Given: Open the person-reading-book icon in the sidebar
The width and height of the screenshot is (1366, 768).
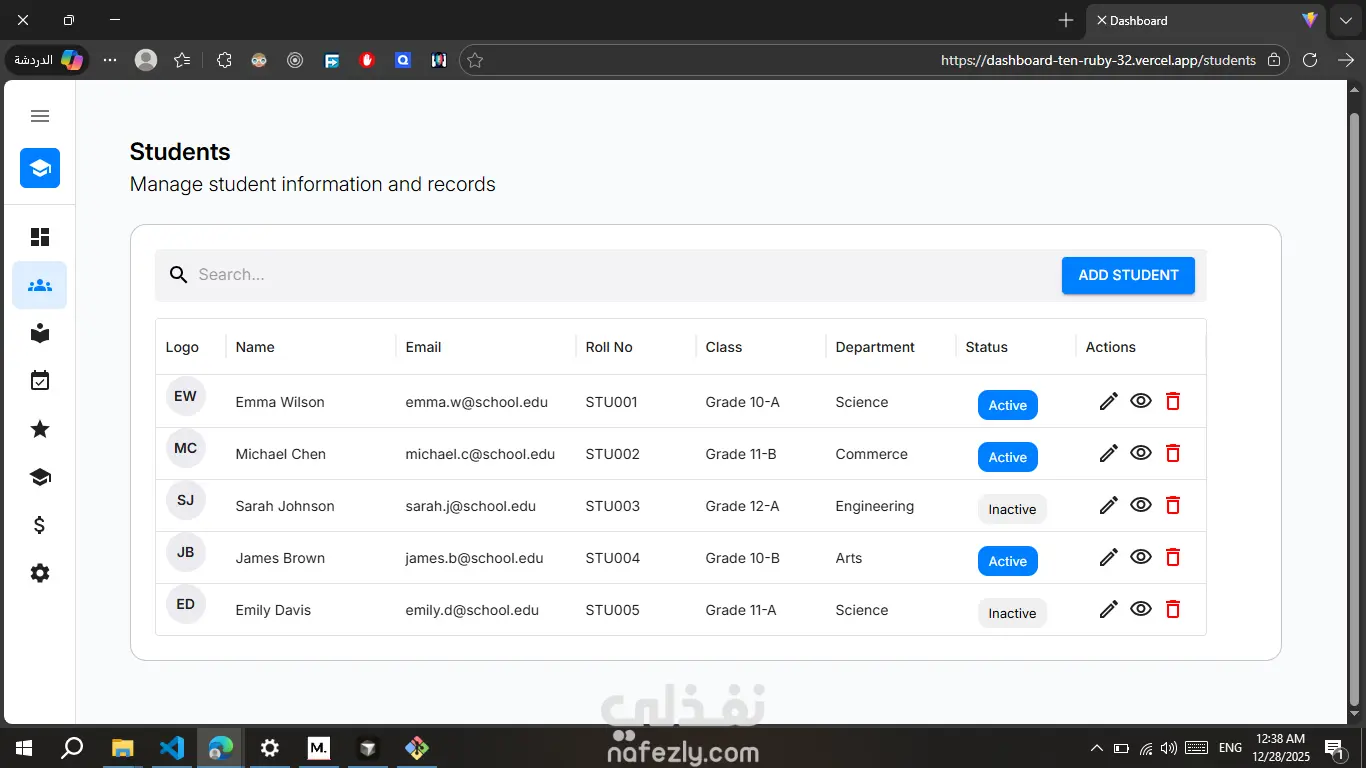Looking at the screenshot, I should point(40,333).
